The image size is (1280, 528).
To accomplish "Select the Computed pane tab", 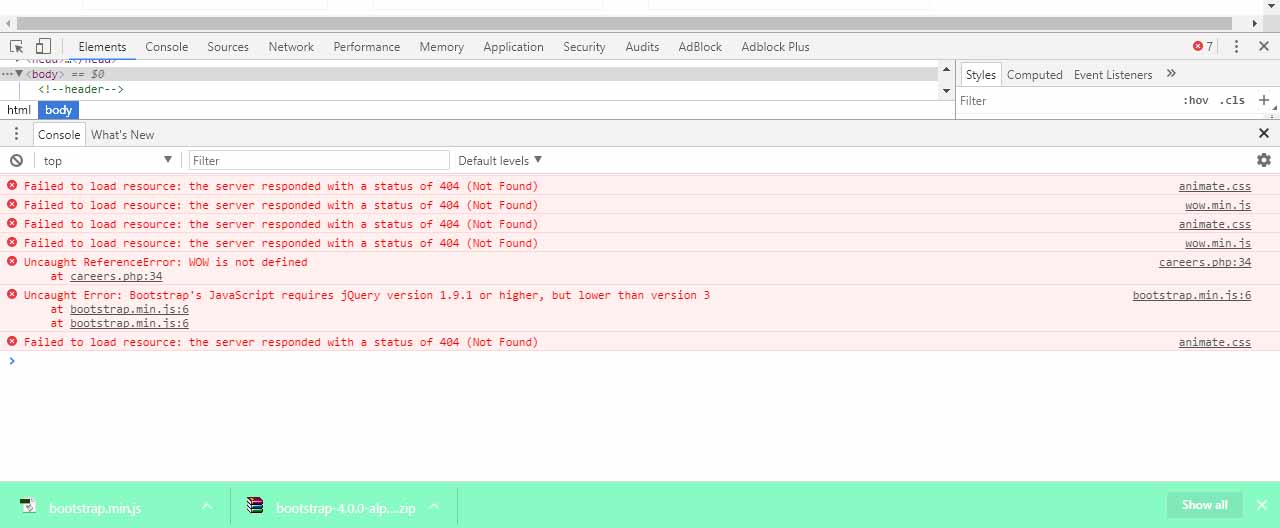I will click(1034, 75).
